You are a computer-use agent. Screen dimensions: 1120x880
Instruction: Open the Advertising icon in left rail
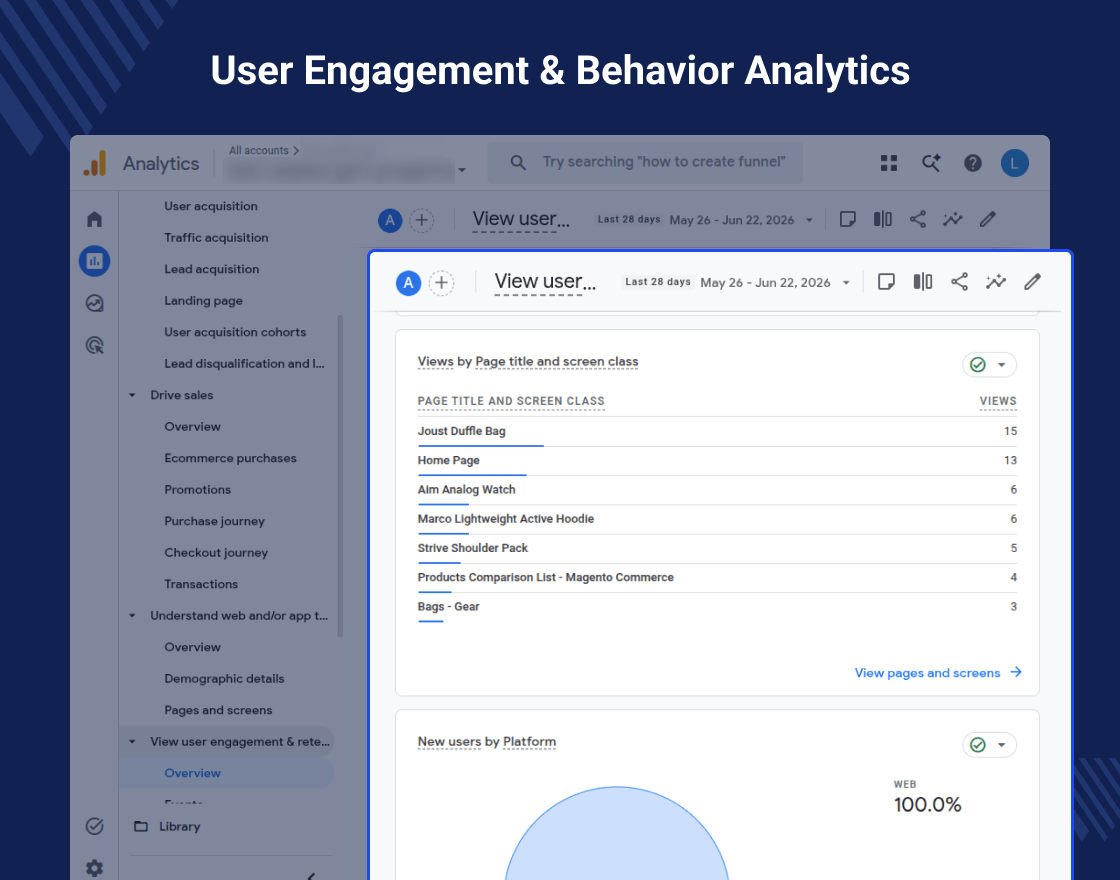tap(94, 346)
